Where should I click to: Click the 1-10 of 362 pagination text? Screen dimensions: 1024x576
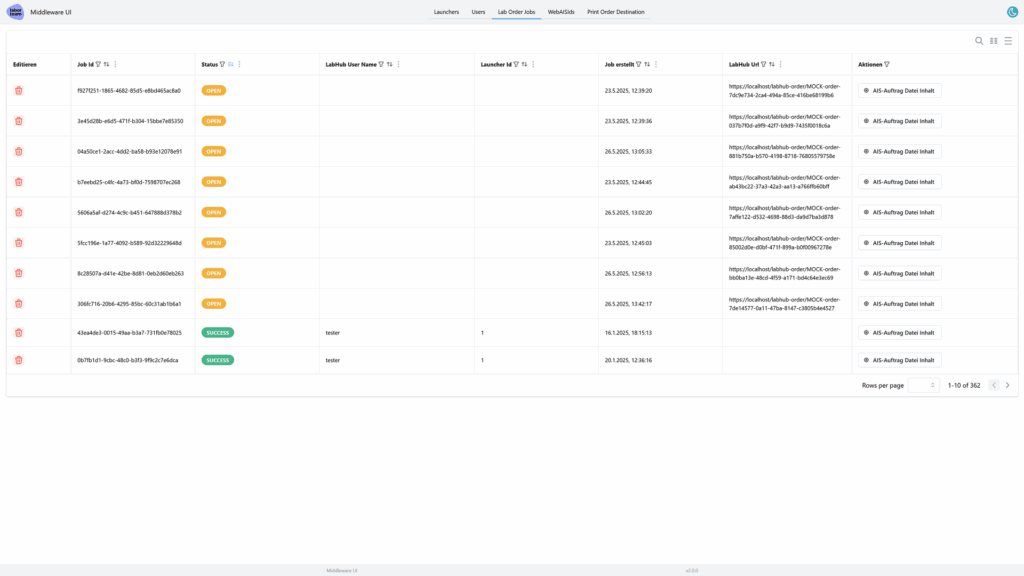click(964, 385)
